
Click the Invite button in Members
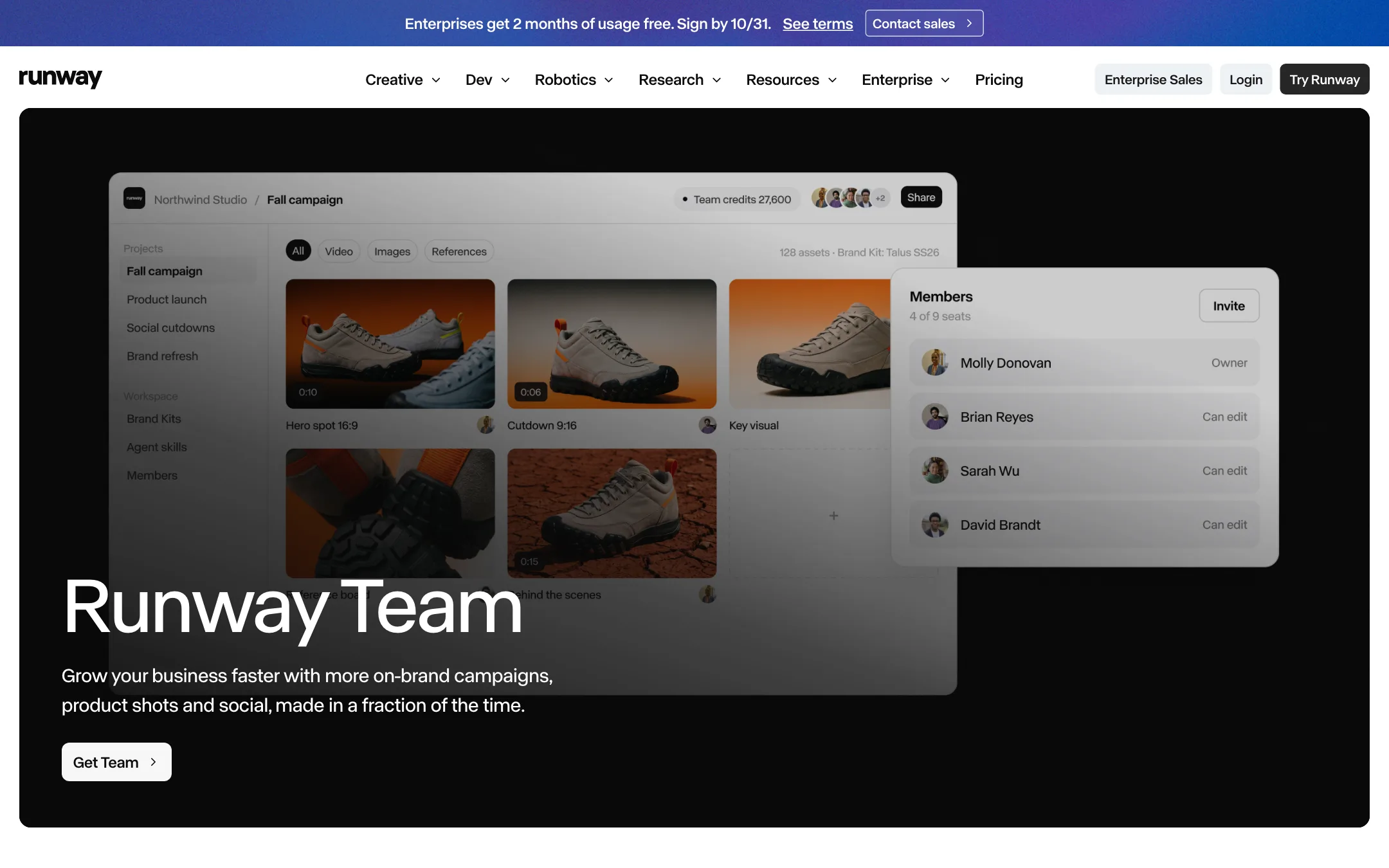(x=1229, y=305)
